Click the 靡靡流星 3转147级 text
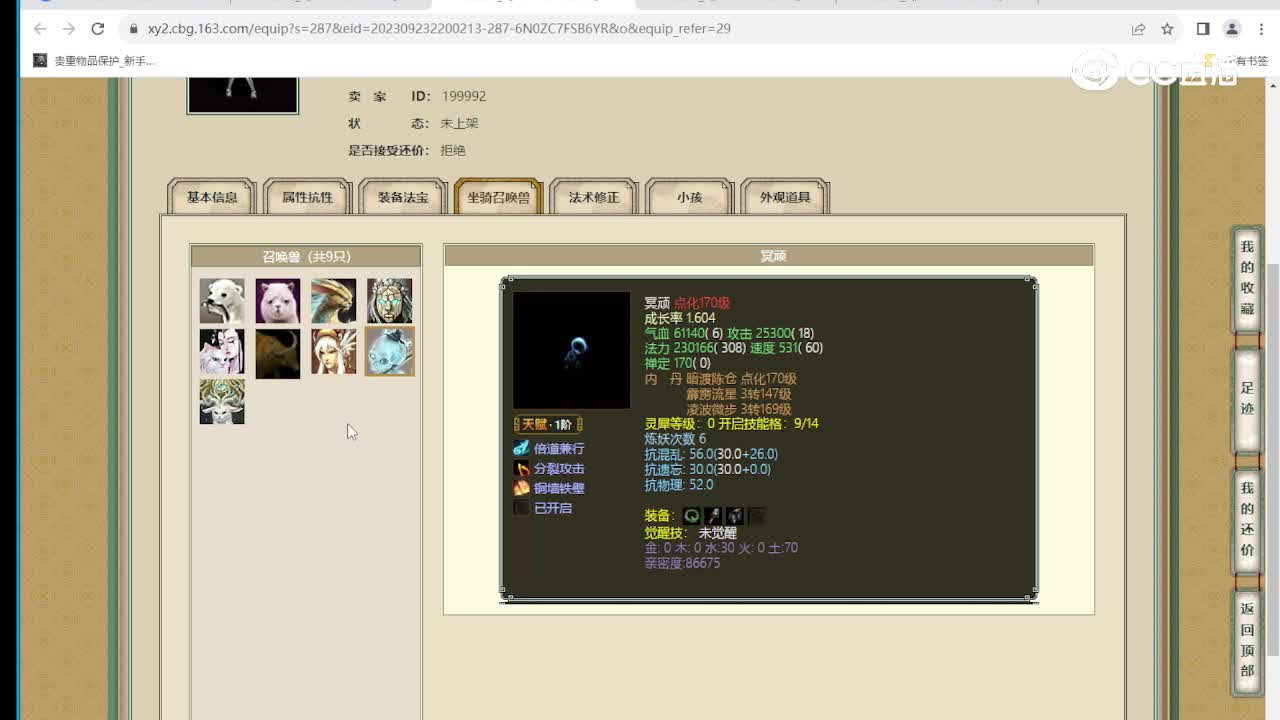This screenshot has height=720, width=1280. coord(738,394)
